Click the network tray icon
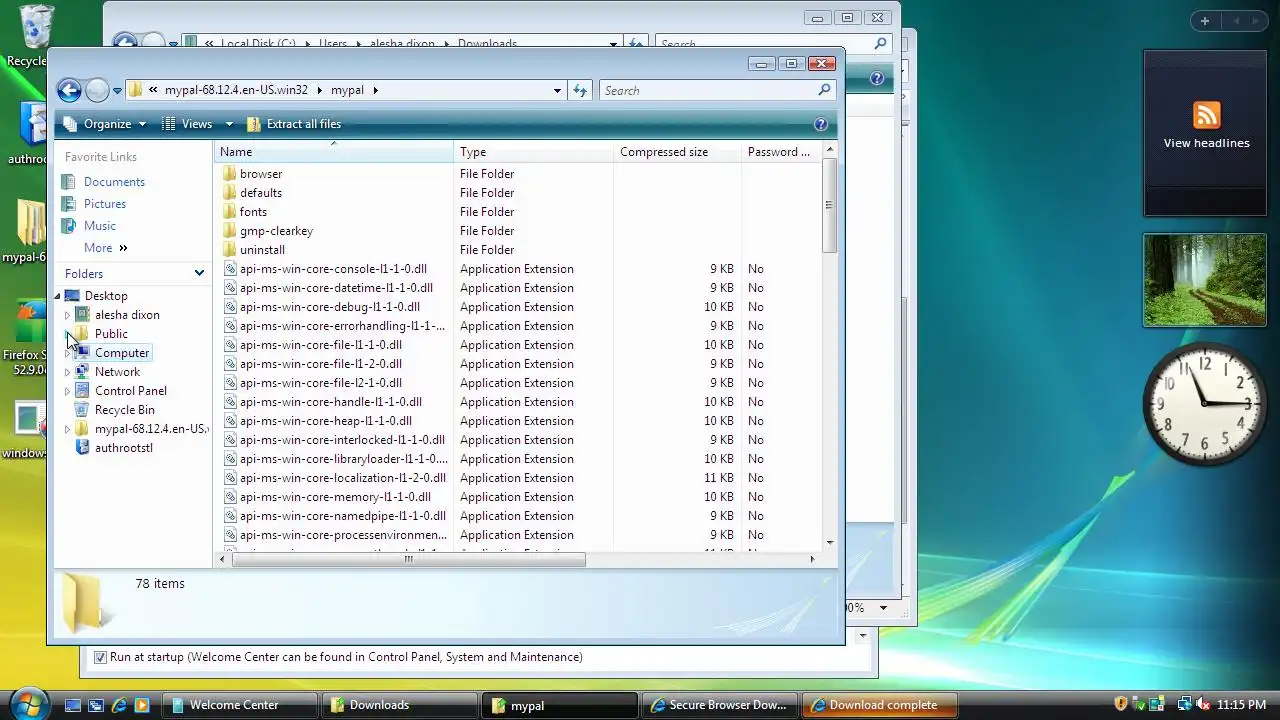Image resolution: width=1280 pixels, height=720 pixels. click(x=1184, y=705)
